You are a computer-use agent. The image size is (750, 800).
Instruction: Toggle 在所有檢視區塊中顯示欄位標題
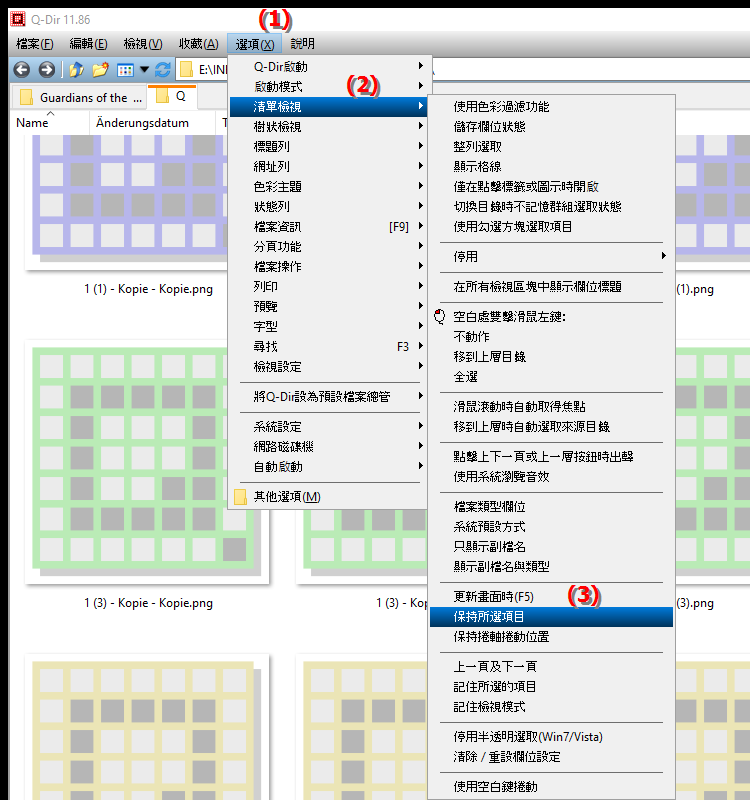click(x=551, y=287)
